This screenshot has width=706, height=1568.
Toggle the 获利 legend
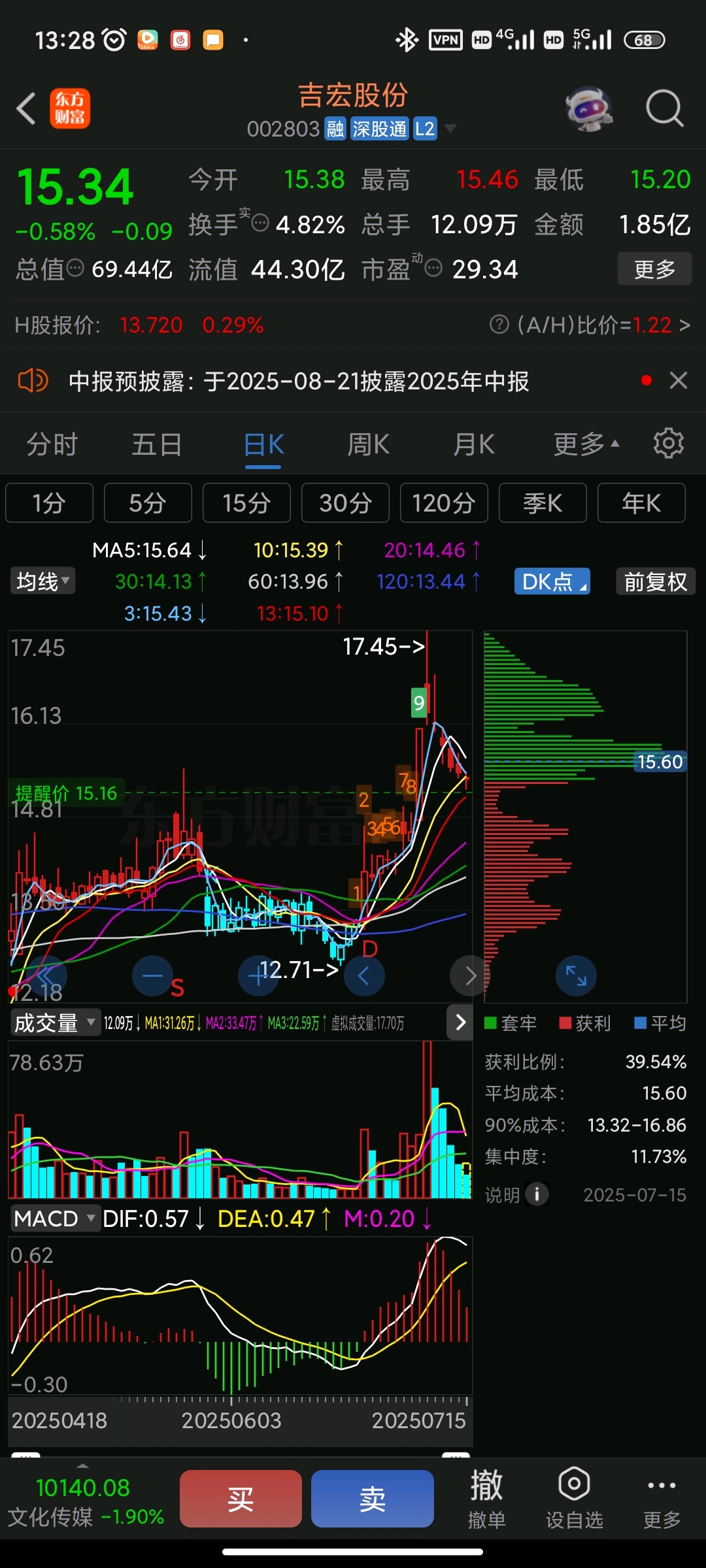click(x=585, y=1023)
